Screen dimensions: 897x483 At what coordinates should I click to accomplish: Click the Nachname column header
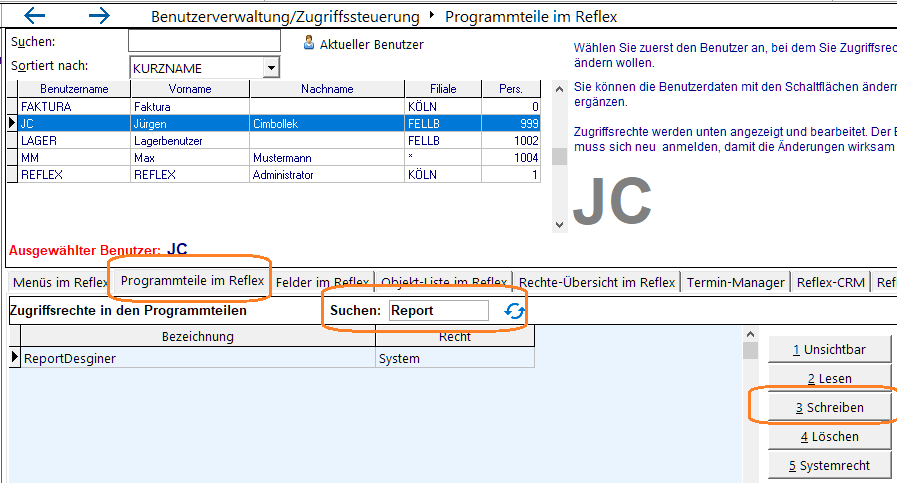pos(327,89)
